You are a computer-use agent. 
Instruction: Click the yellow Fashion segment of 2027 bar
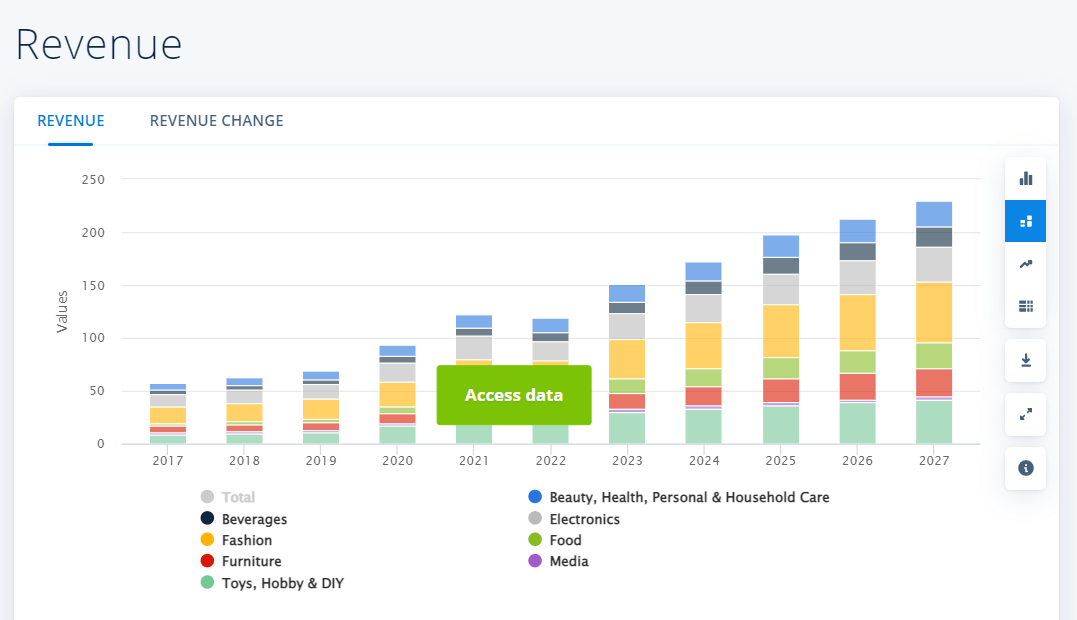[934, 312]
